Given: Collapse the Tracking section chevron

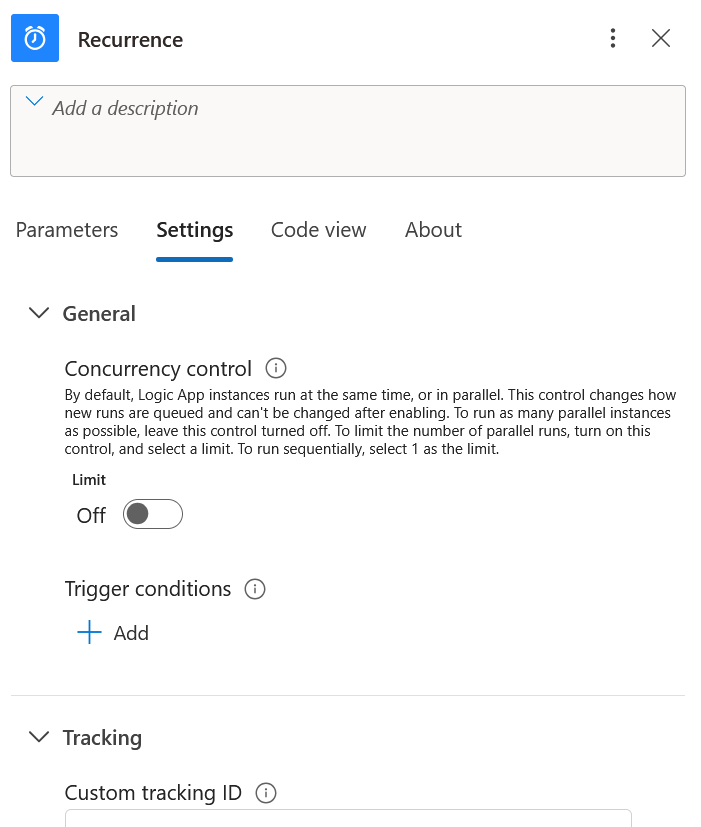Looking at the screenshot, I should click(39, 737).
